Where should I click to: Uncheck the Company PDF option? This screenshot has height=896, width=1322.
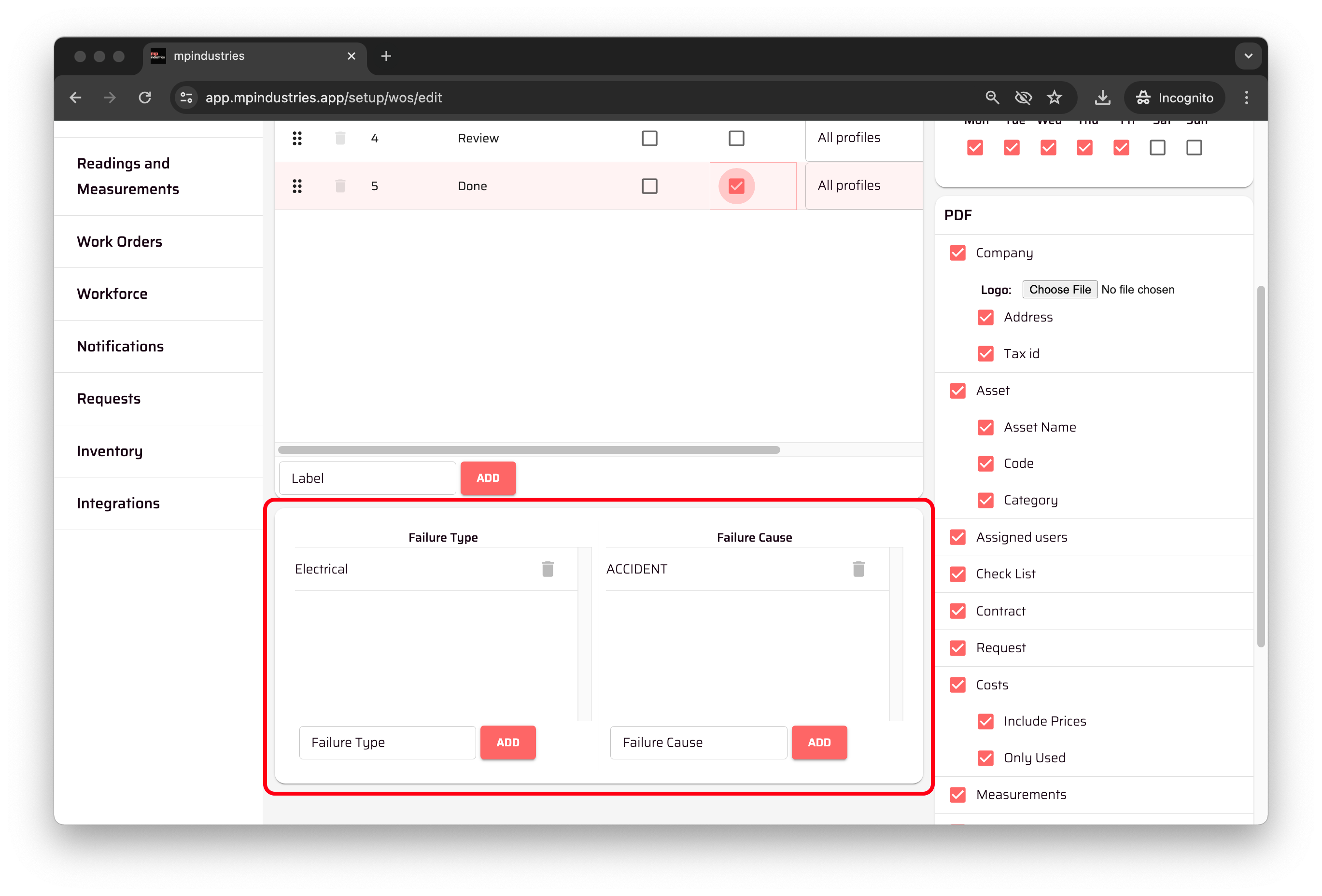coord(957,253)
